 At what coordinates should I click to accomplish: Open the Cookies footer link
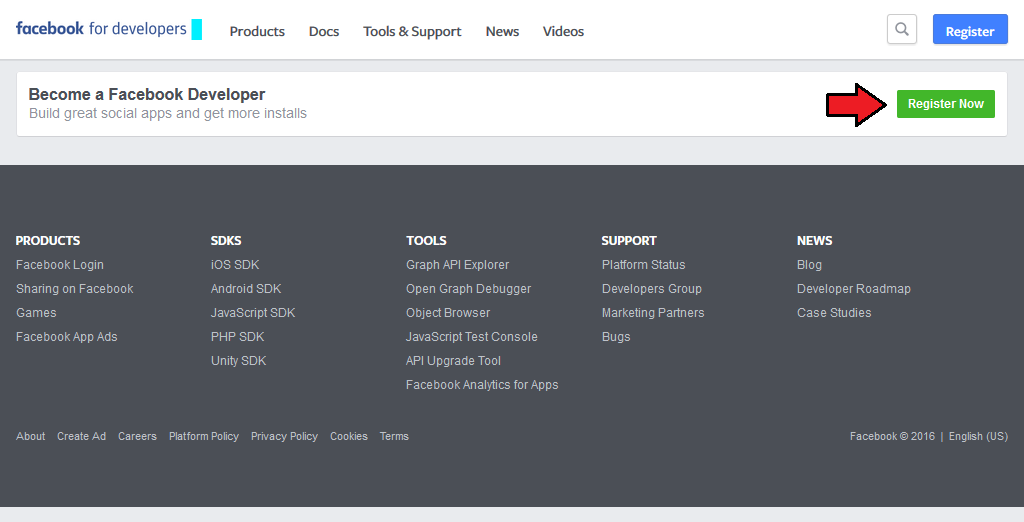pos(349,436)
